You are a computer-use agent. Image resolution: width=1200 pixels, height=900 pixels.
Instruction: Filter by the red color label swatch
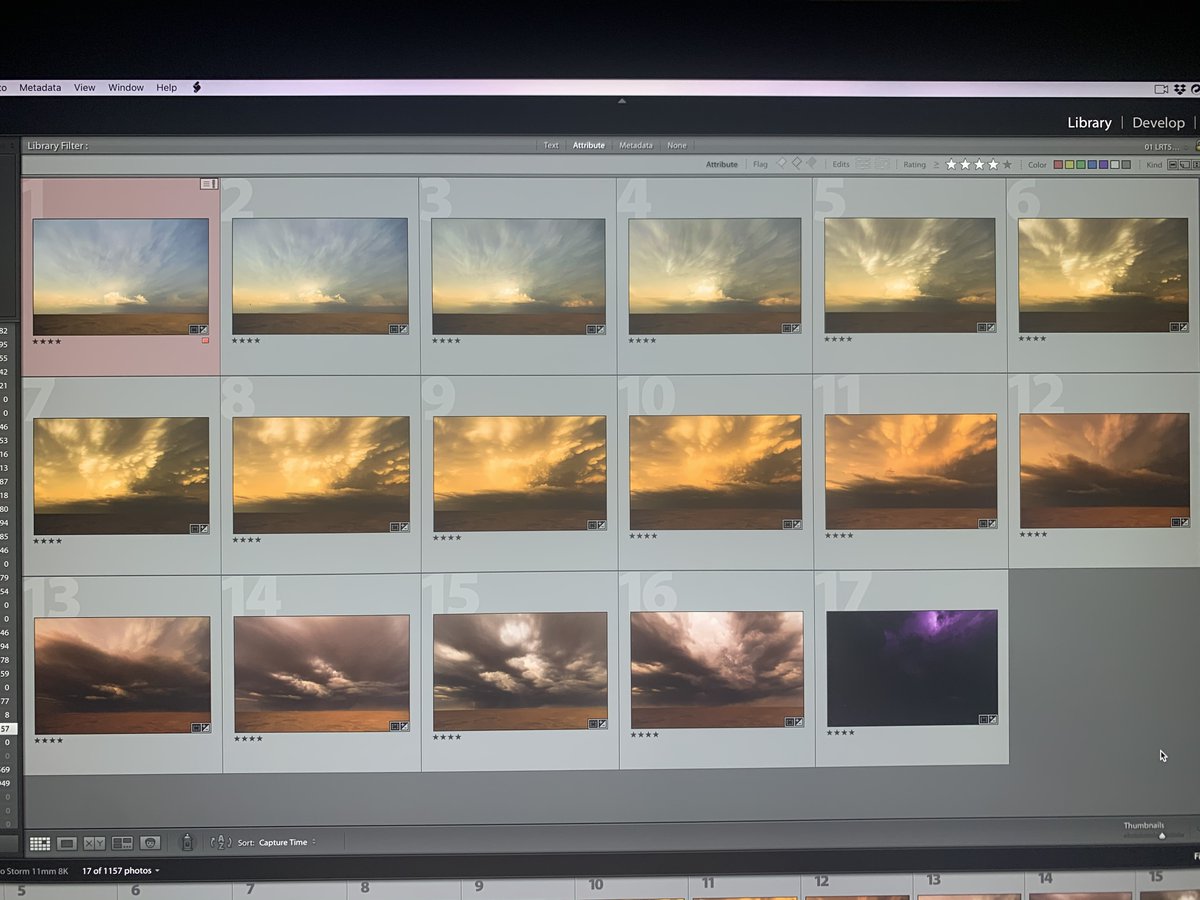1058,165
